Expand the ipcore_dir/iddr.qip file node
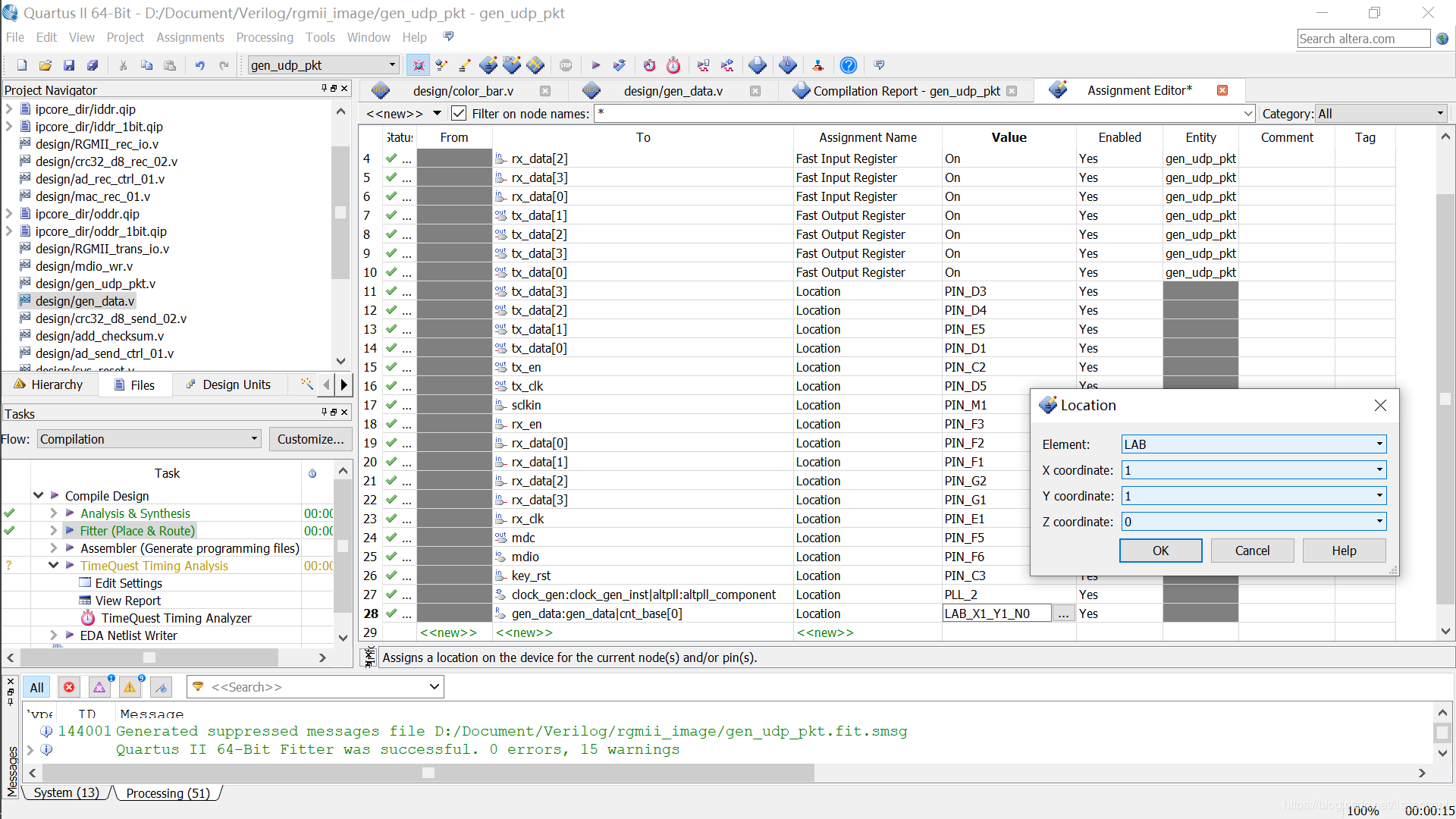Image resolution: width=1456 pixels, height=819 pixels. pos(9,109)
